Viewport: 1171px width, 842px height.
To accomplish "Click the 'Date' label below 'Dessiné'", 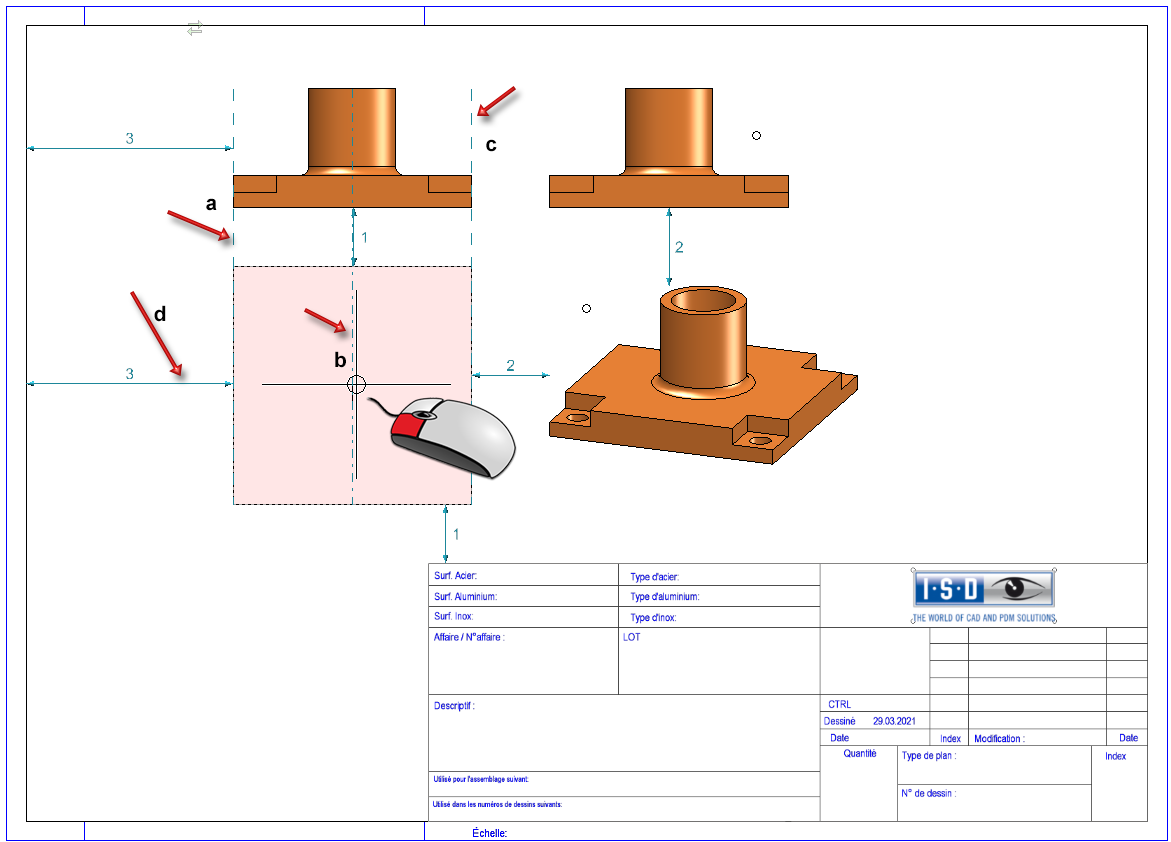I will click(x=839, y=737).
